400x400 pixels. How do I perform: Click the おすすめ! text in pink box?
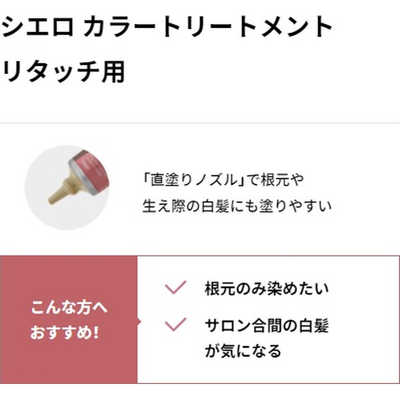tap(65, 332)
